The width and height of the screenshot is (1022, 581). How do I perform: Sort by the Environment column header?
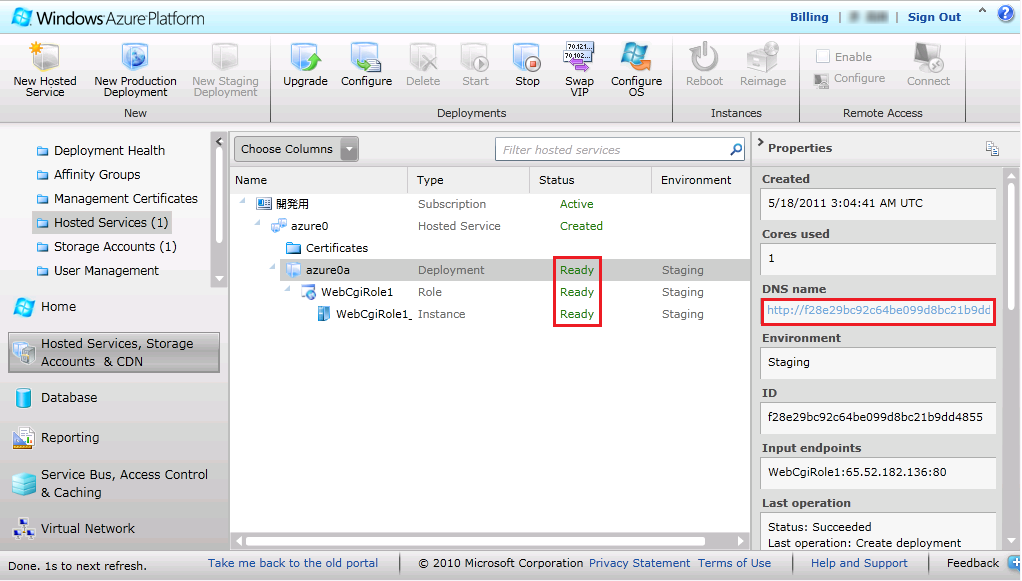(700, 181)
